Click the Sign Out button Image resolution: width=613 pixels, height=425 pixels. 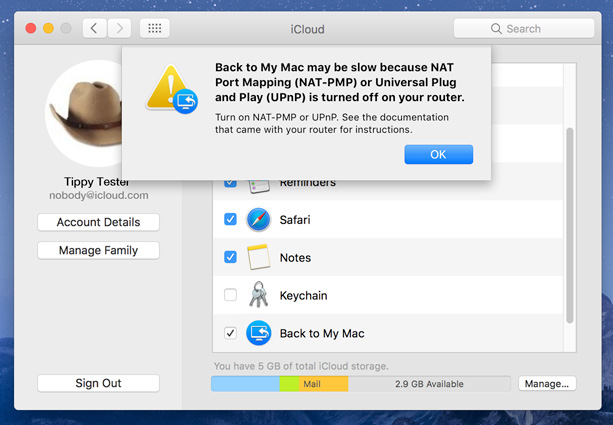click(99, 383)
